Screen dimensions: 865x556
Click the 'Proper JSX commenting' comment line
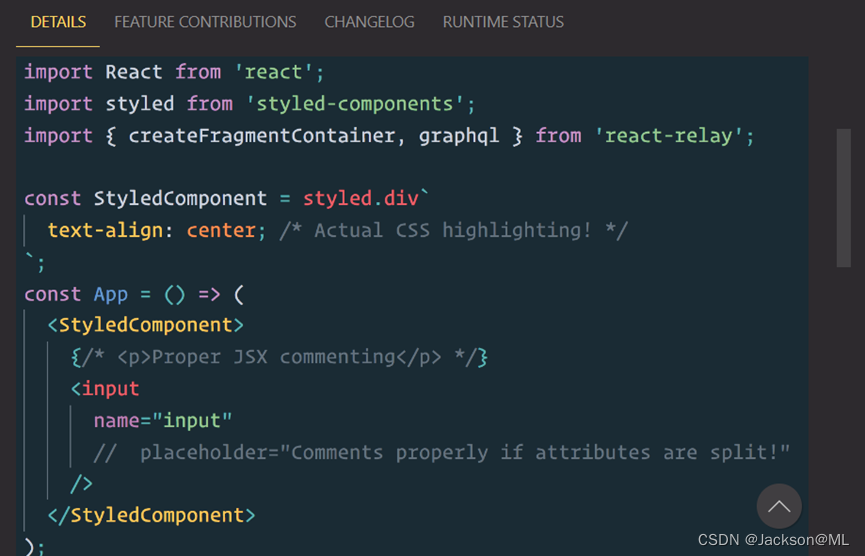coord(279,357)
